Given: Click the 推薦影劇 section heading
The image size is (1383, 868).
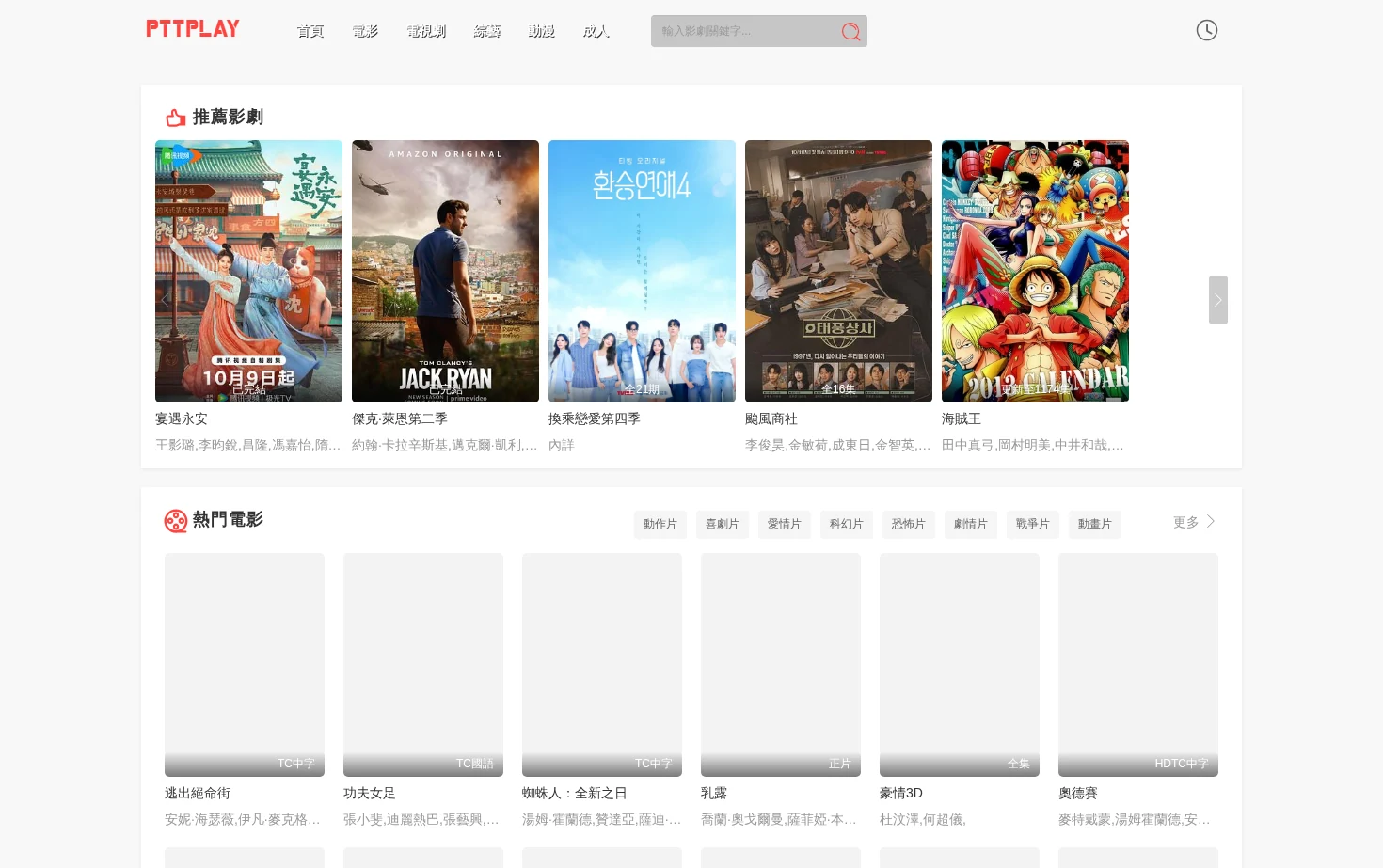Looking at the screenshot, I should click(228, 118).
